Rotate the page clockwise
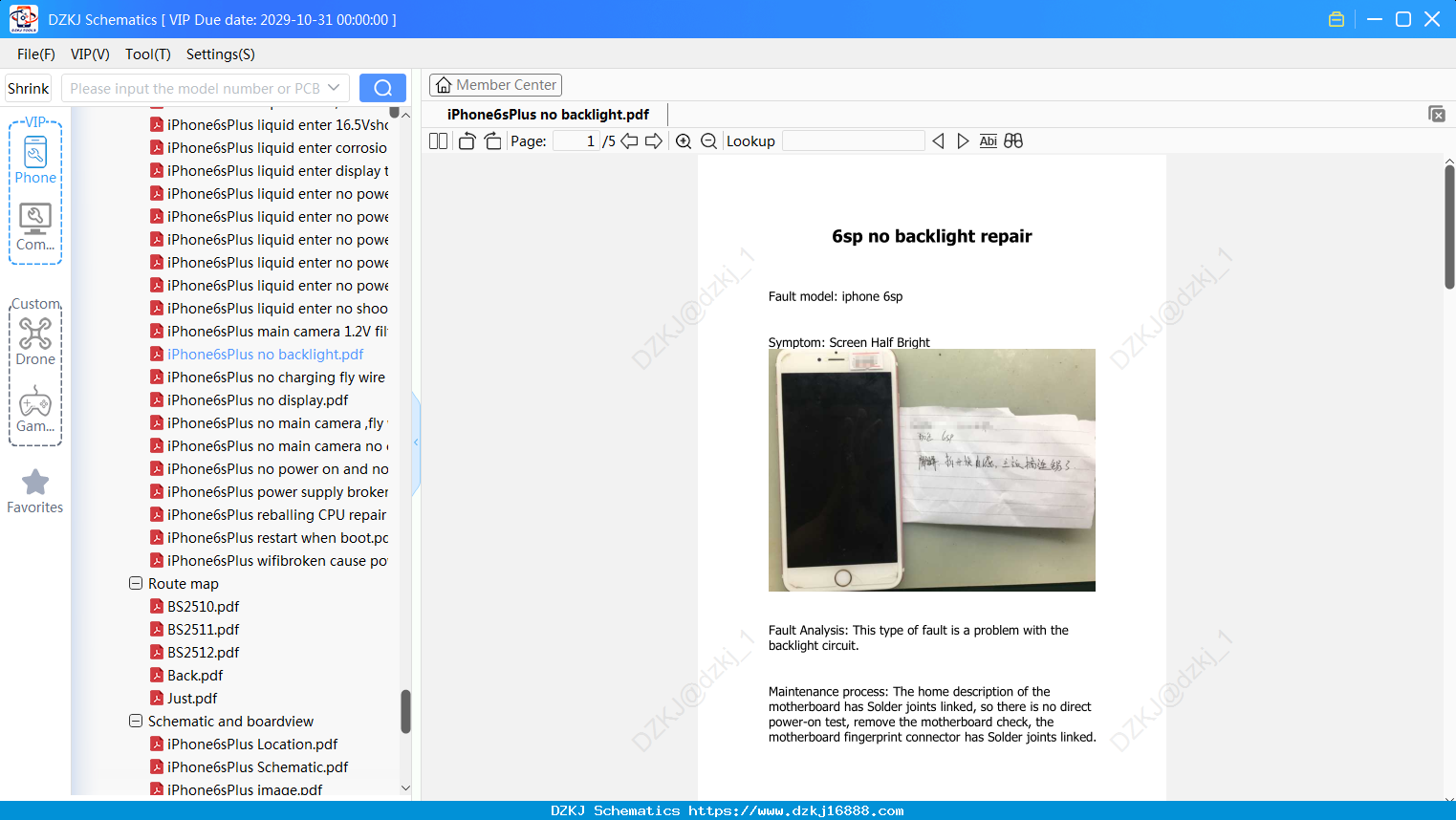 (x=492, y=141)
